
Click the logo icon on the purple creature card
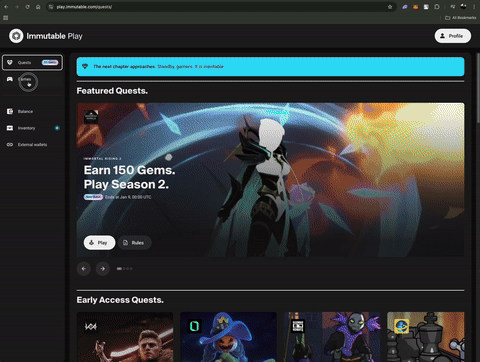(x=298, y=326)
